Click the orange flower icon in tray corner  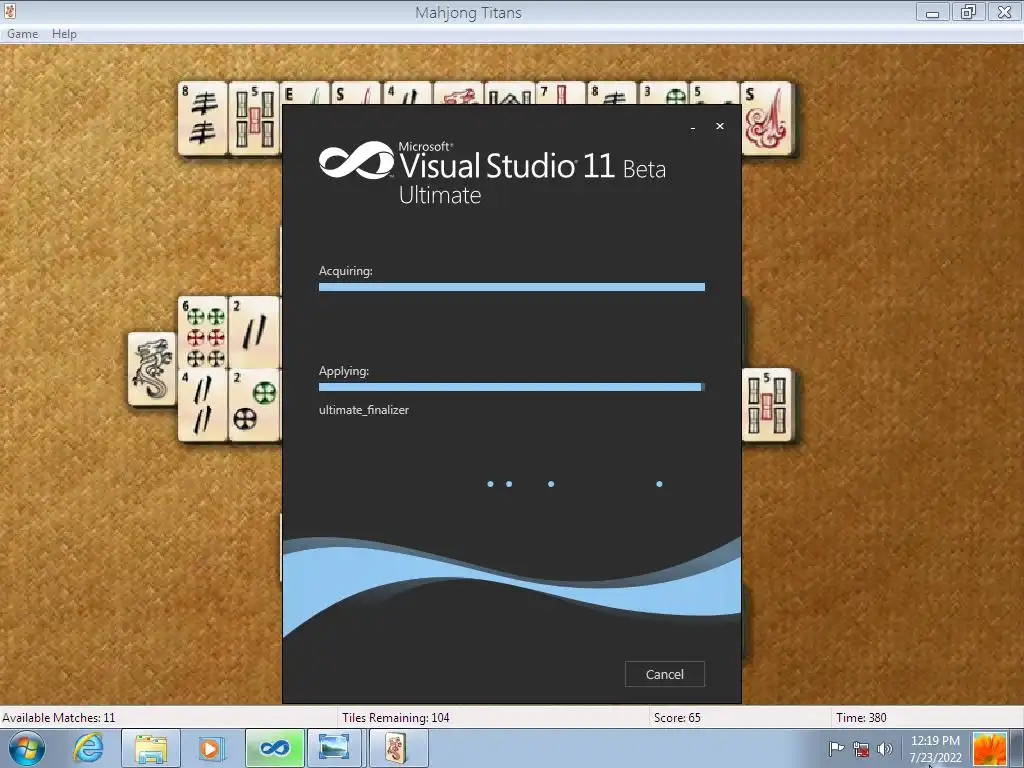(989, 749)
